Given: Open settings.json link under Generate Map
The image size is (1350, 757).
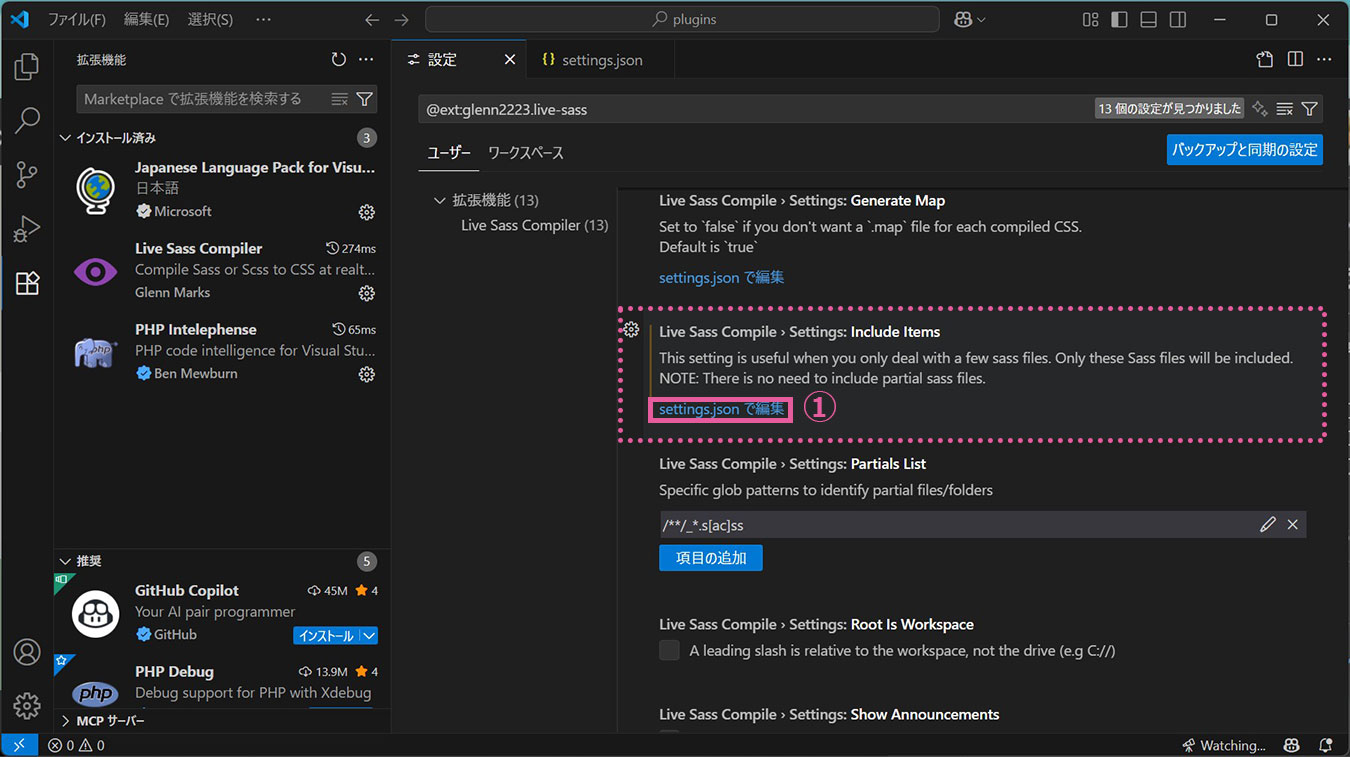Looking at the screenshot, I should [722, 277].
